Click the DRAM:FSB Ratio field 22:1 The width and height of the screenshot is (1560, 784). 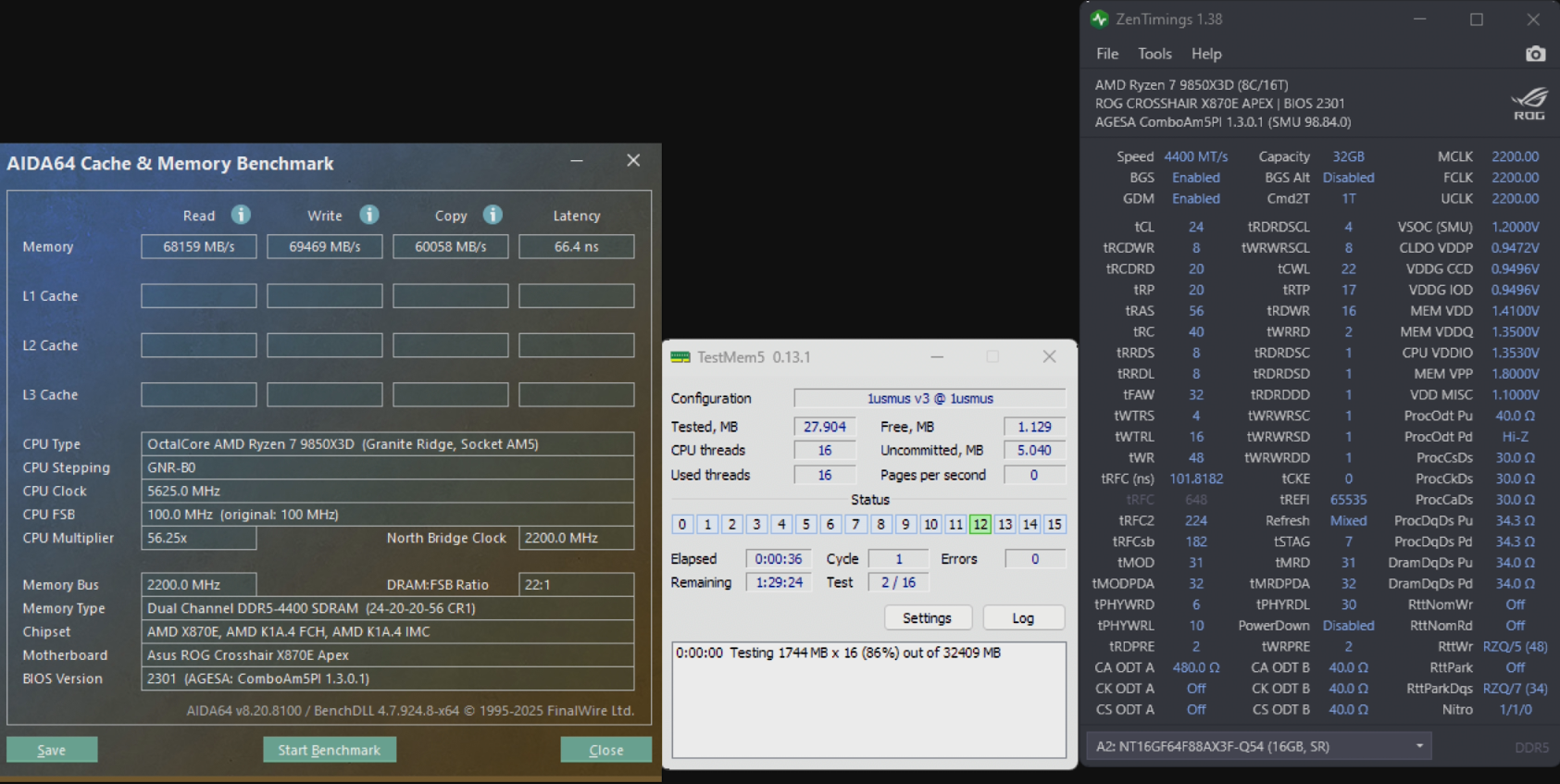click(577, 585)
